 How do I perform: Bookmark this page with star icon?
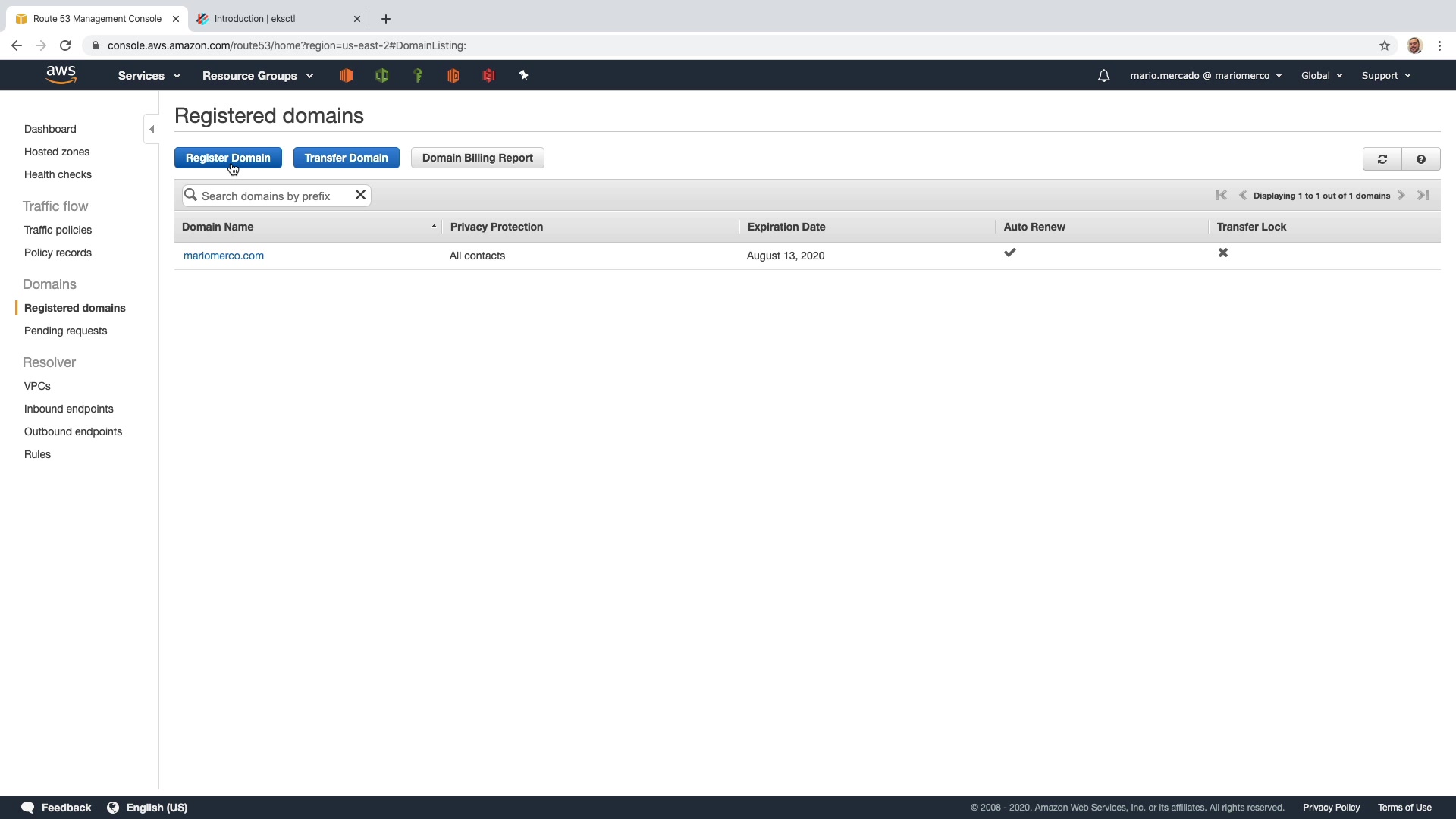[1384, 45]
